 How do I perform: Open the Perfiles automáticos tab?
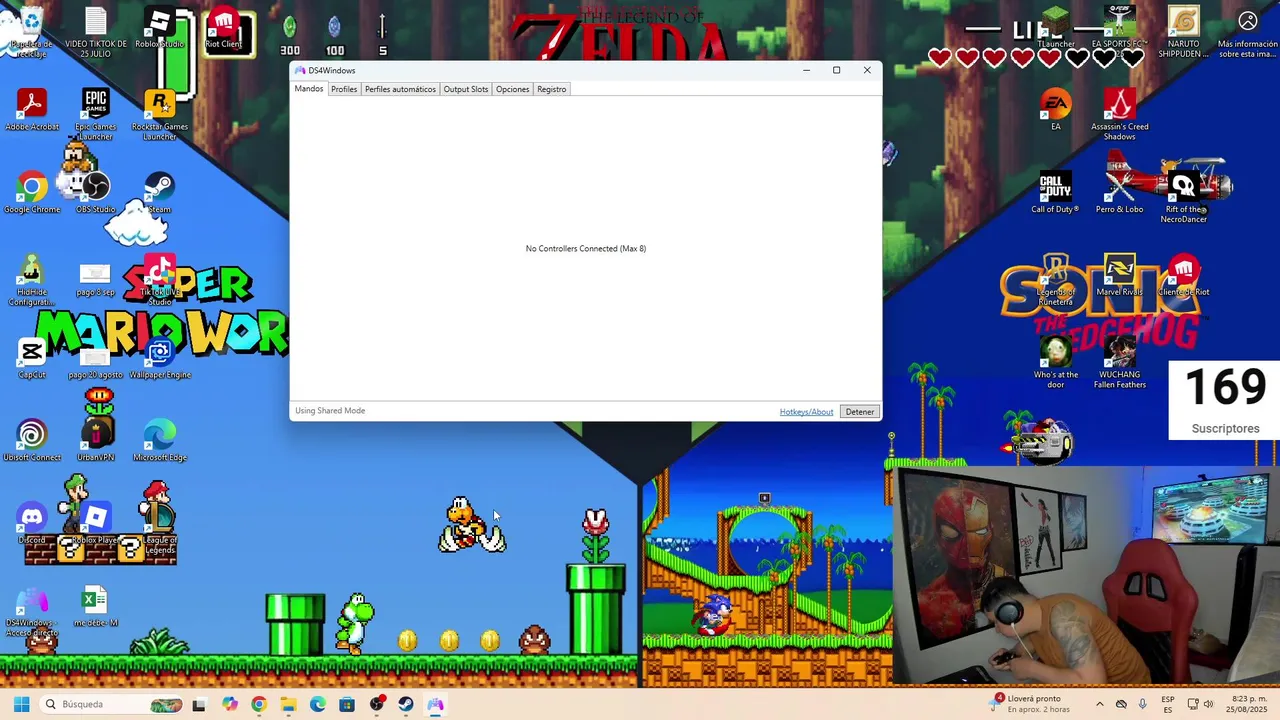click(x=400, y=89)
